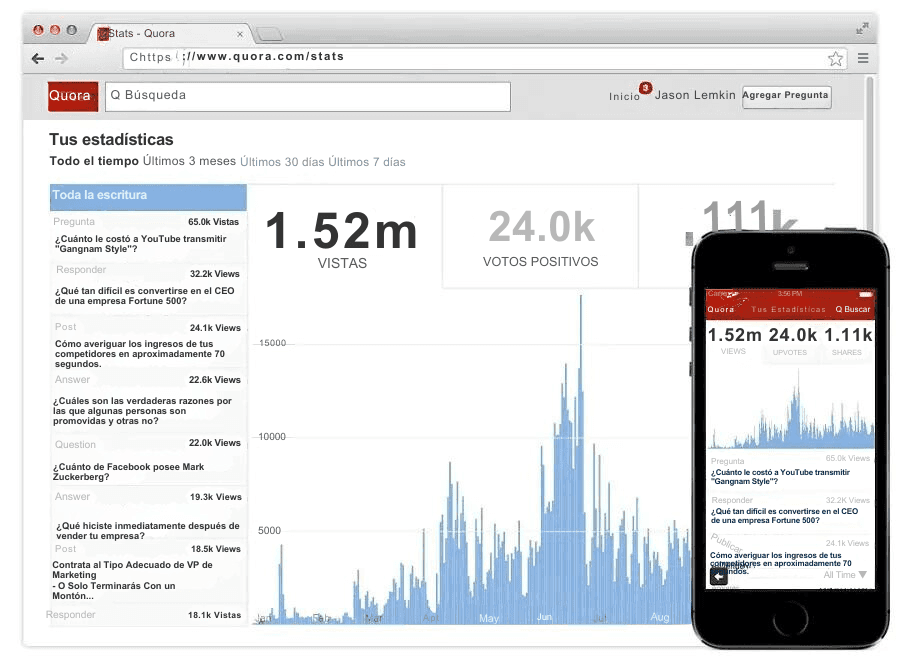The image size is (900, 660).
Task: Tap Buscar search on the phone
Action: click(x=853, y=309)
